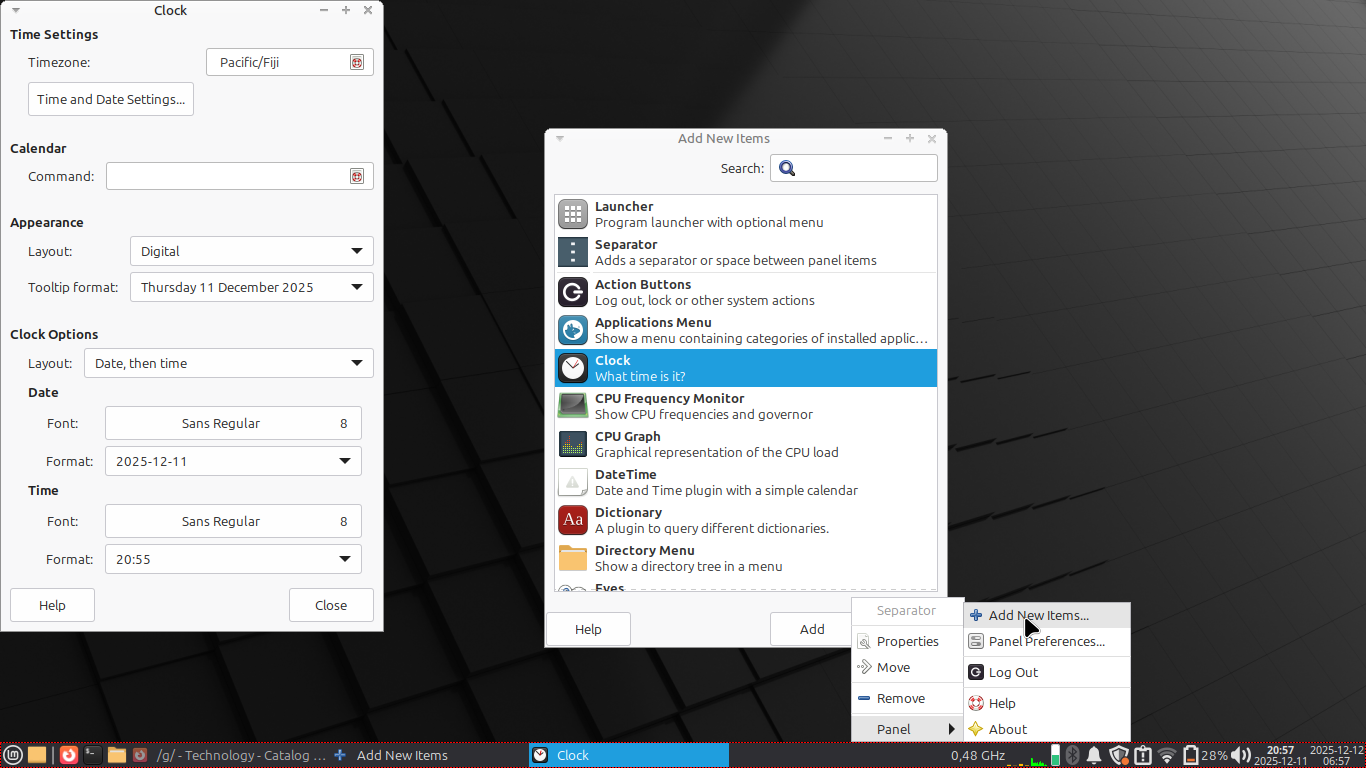
Task: Launch Firefox from the panel launcher
Action: point(68,755)
